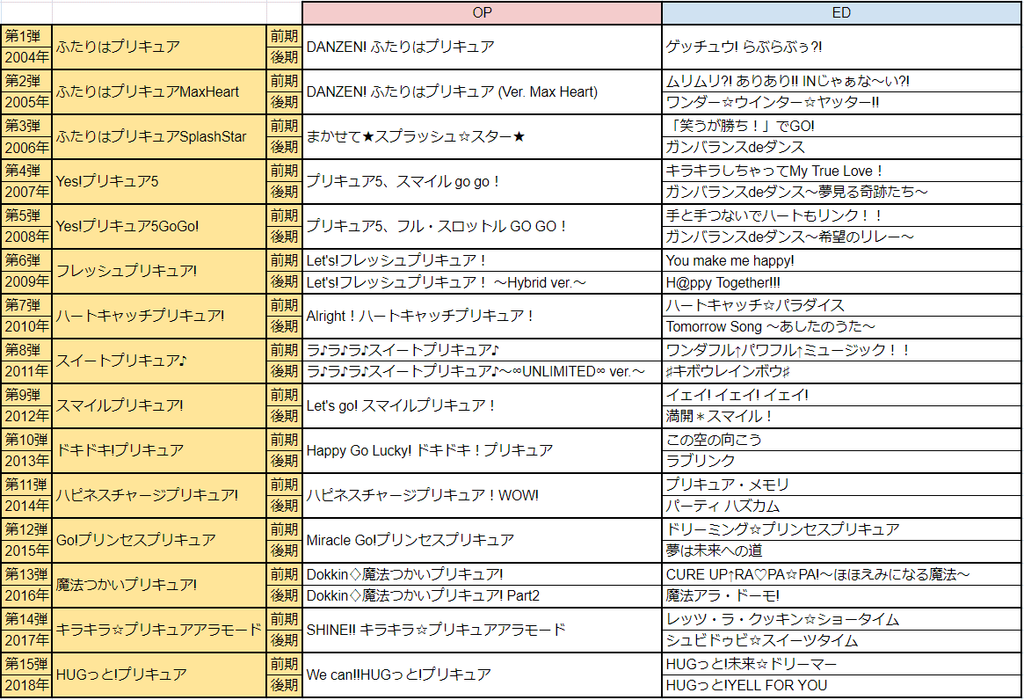This screenshot has width=1024, height=700.
Task: Select the ED column header cell
Action: (841, 13)
